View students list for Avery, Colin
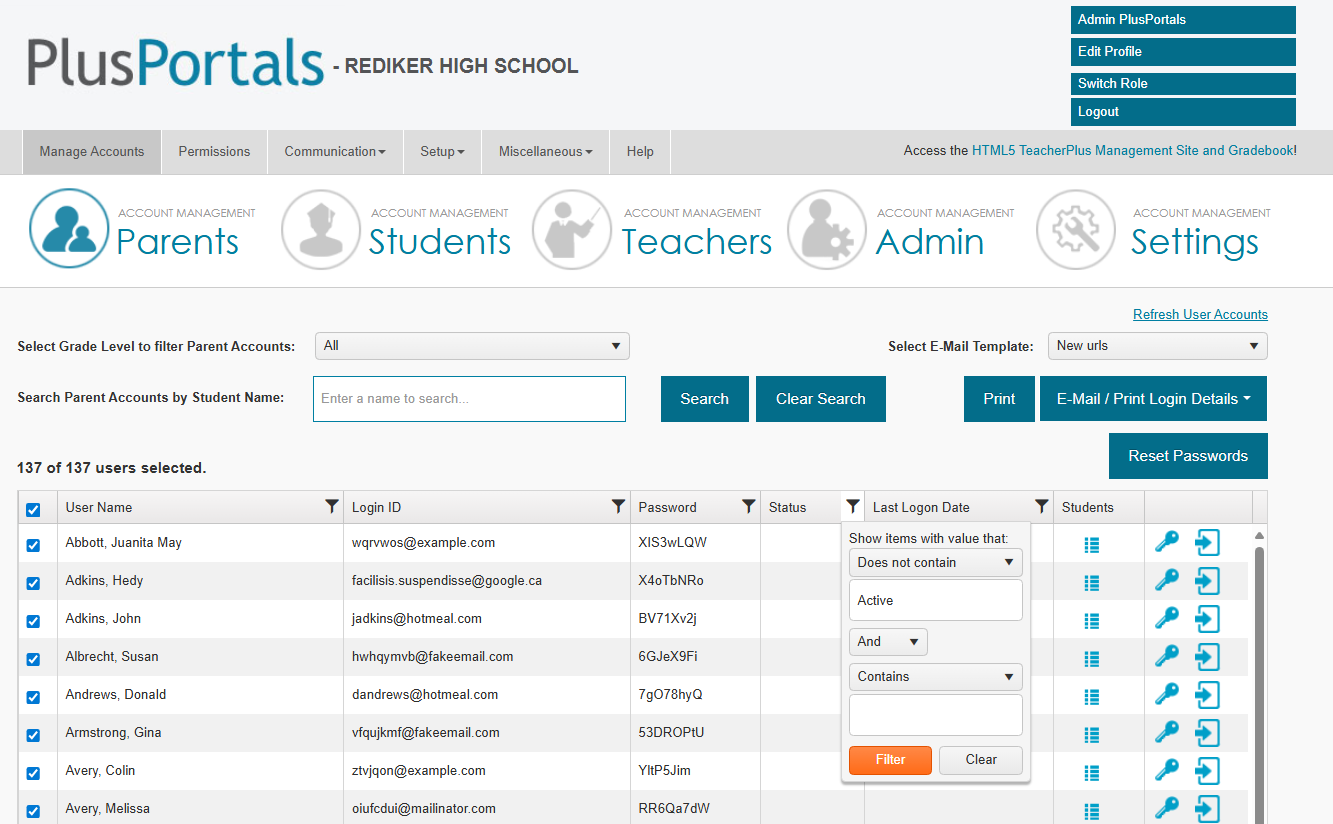This screenshot has width=1333, height=824. pos(1092,772)
